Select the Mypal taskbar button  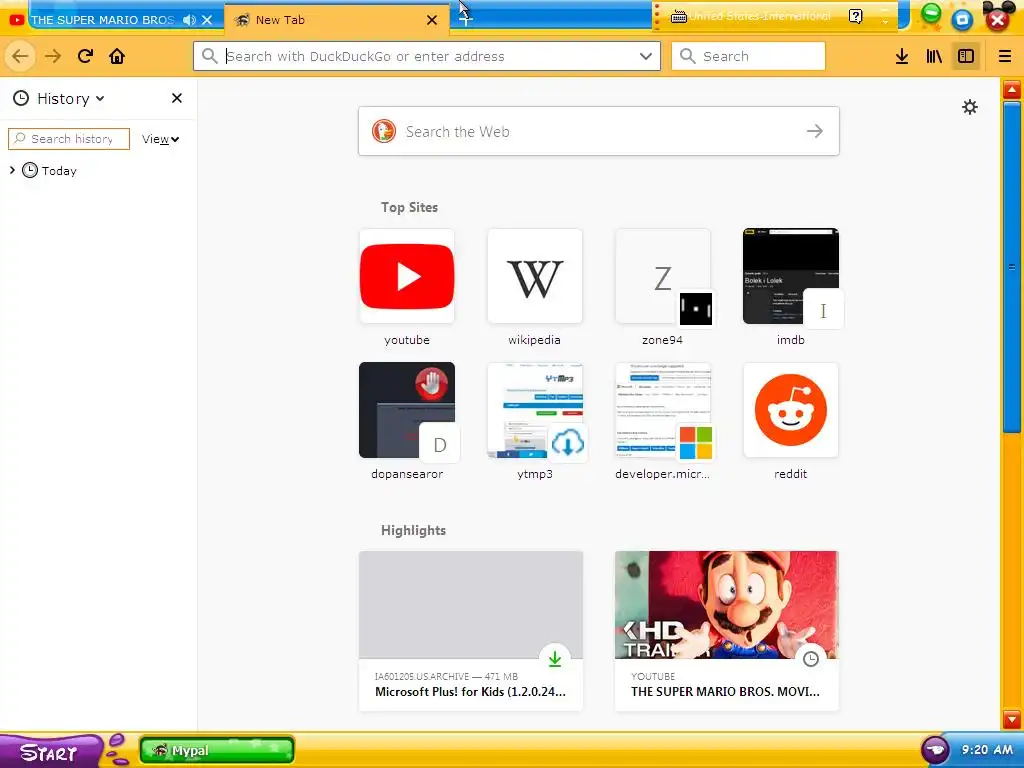tap(217, 750)
